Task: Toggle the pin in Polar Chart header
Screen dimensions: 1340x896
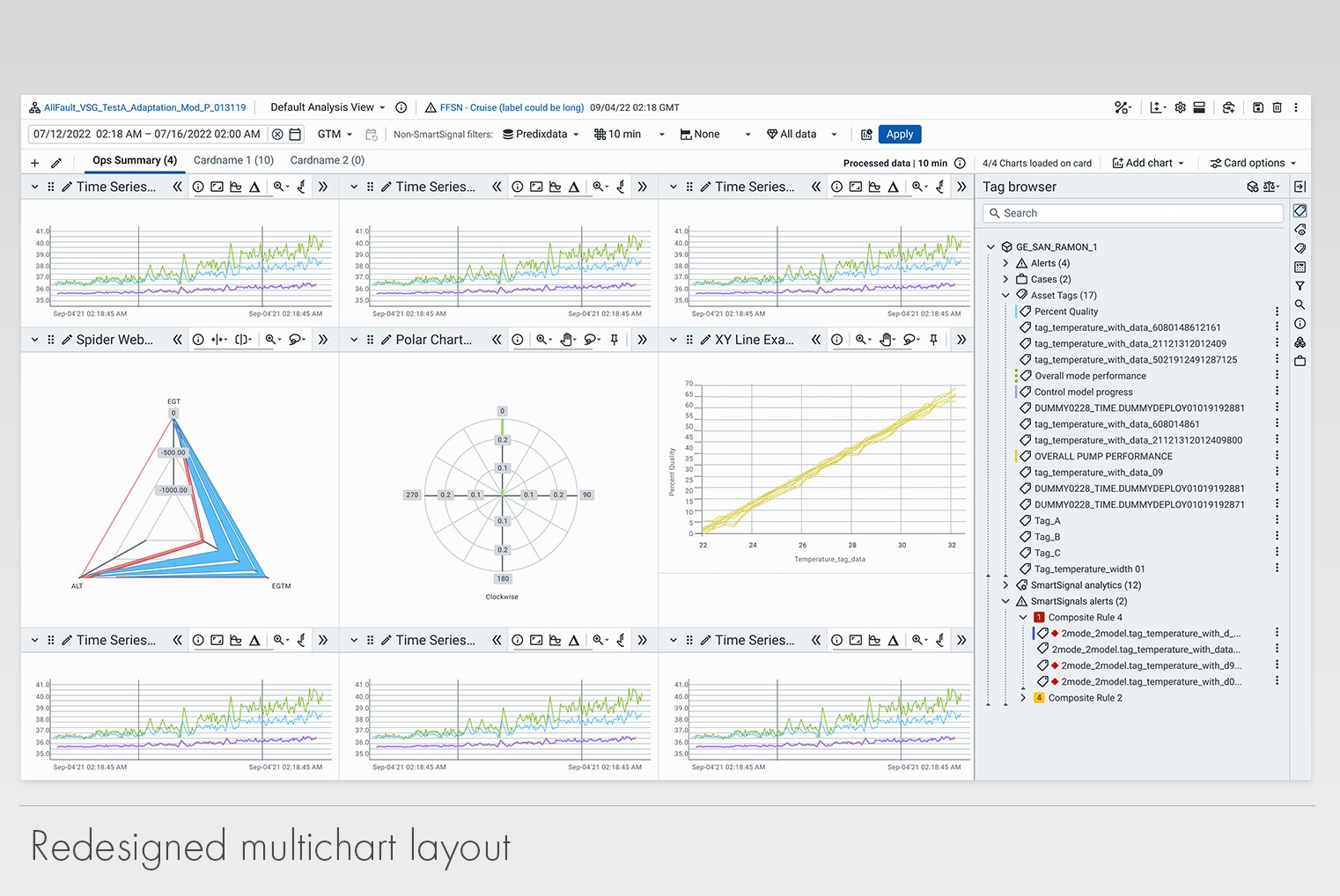Action: pyautogui.click(x=615, y=340)
